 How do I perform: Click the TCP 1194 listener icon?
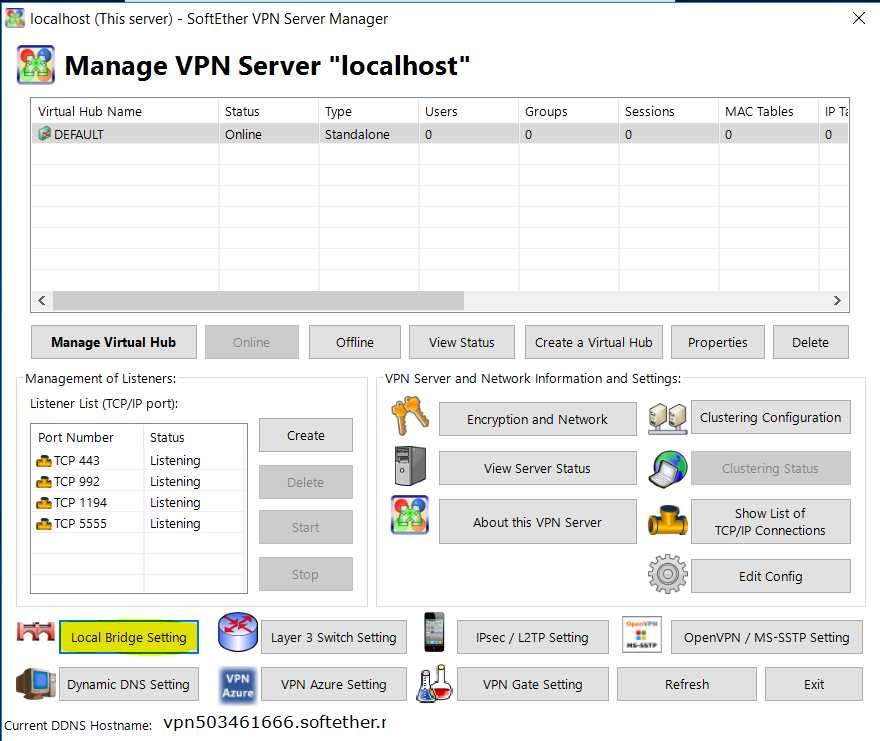tap(44, 503)
